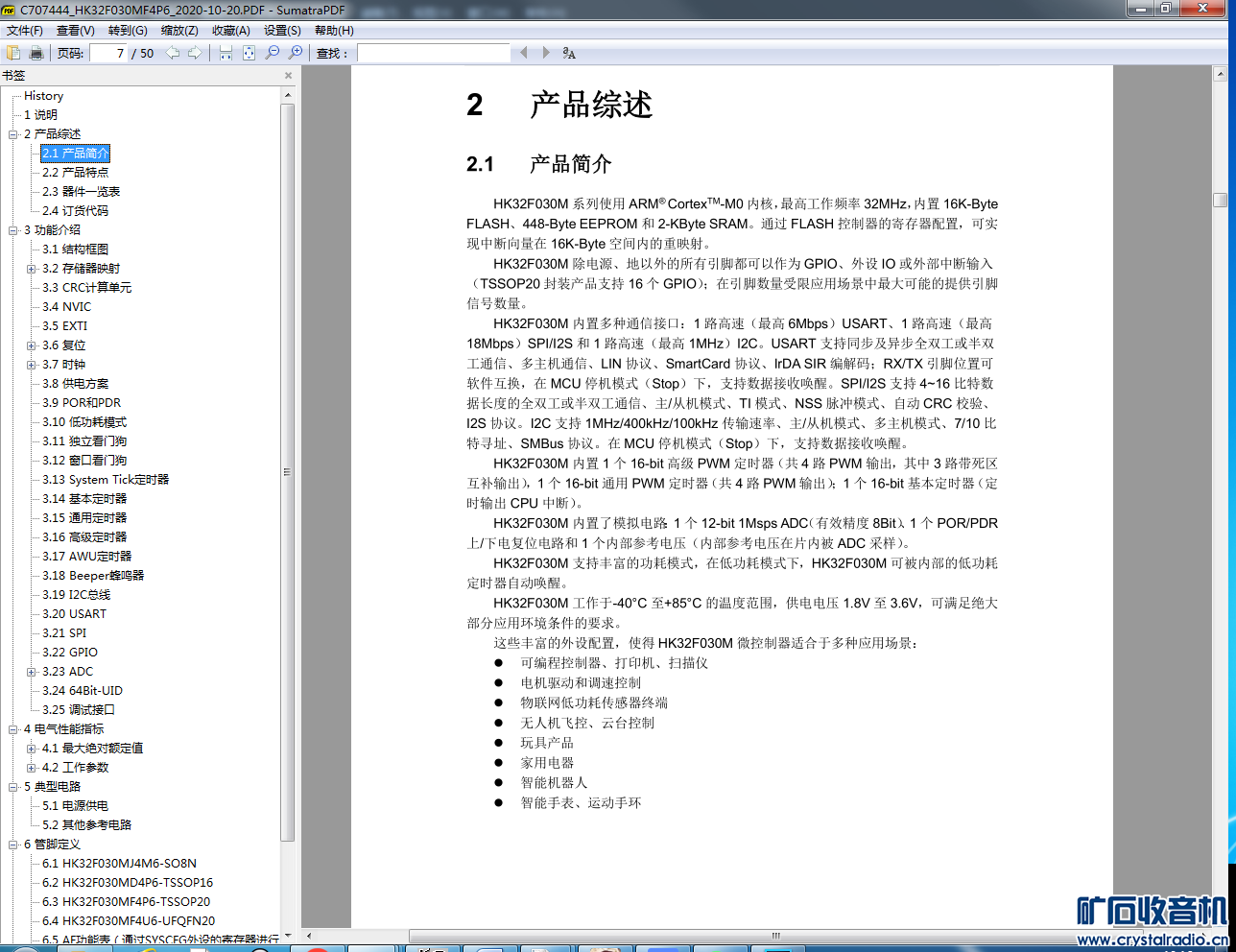Select the '2.1 产品简介' bookmark
This screenshot has width=1236, height=952.
click(x=76, y=154)
